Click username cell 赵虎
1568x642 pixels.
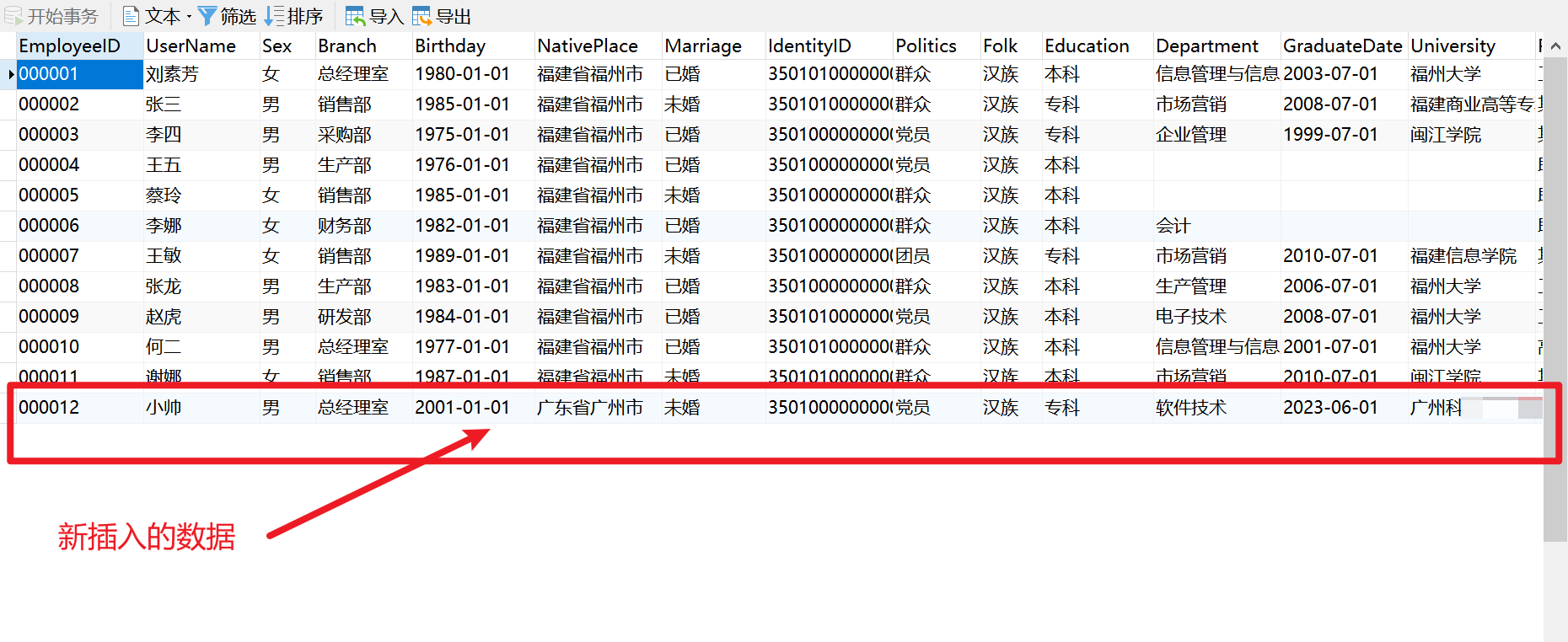[201, 317]
